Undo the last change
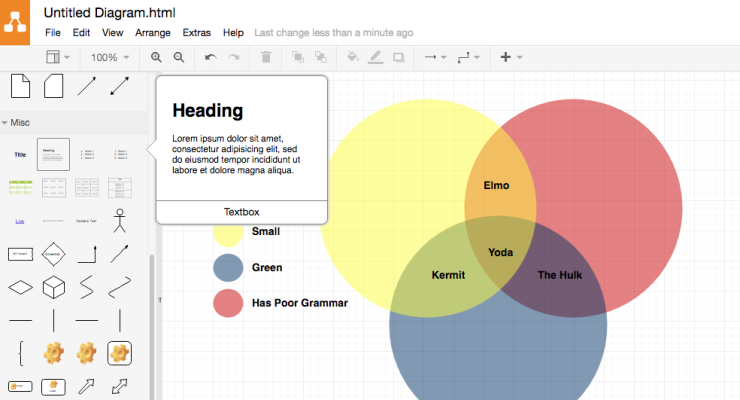The image size is (740, 400). pos(210,58)
